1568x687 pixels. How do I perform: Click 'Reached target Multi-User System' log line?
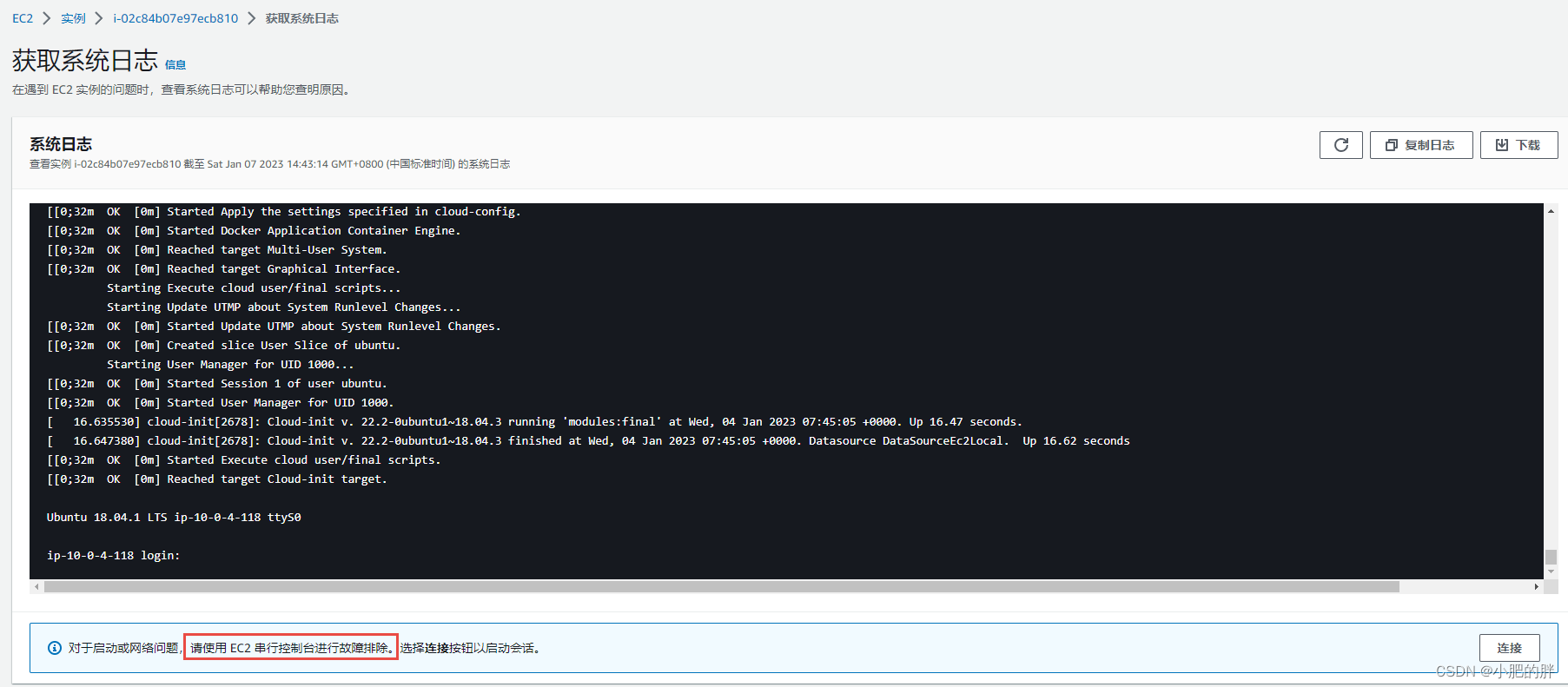click(x=217, y=250)
